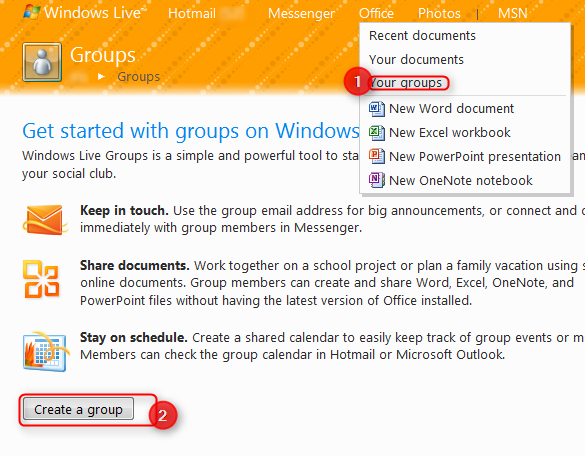Click the Office logo Share documents icon
The height and width of the screenshot is (456, 585).
[x=41, y=279]
